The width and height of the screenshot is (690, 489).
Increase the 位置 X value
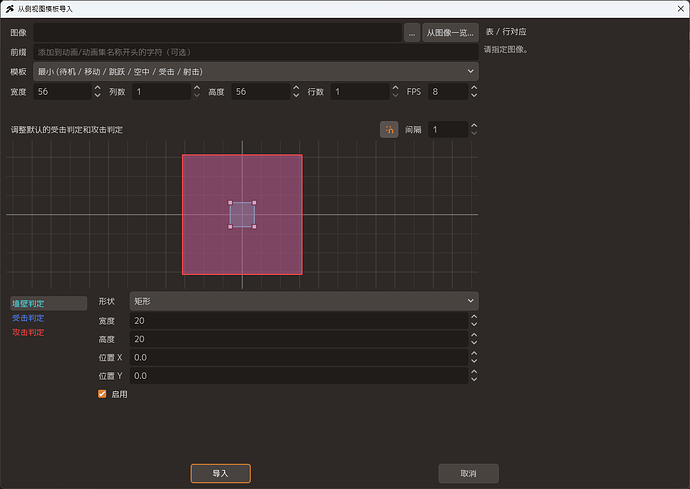pyautogui.click(x=474, y=354)
